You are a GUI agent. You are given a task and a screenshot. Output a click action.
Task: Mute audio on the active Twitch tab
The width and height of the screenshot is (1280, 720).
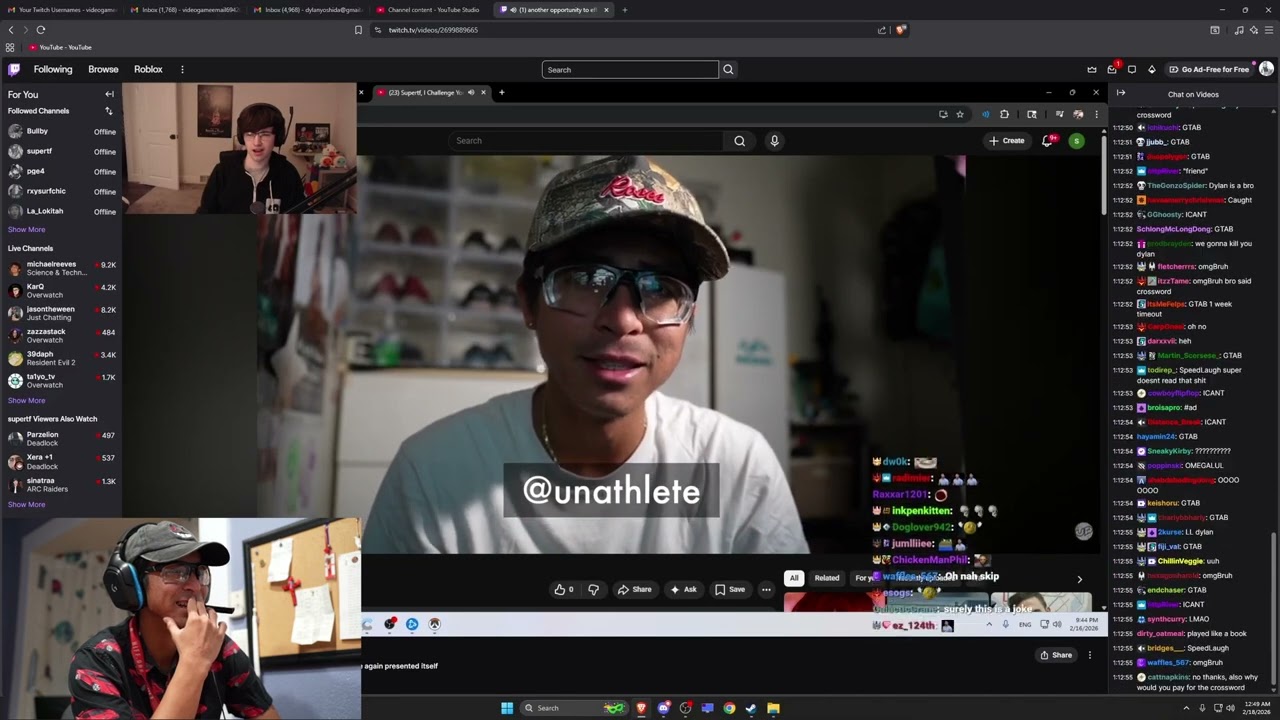[513, 10]
